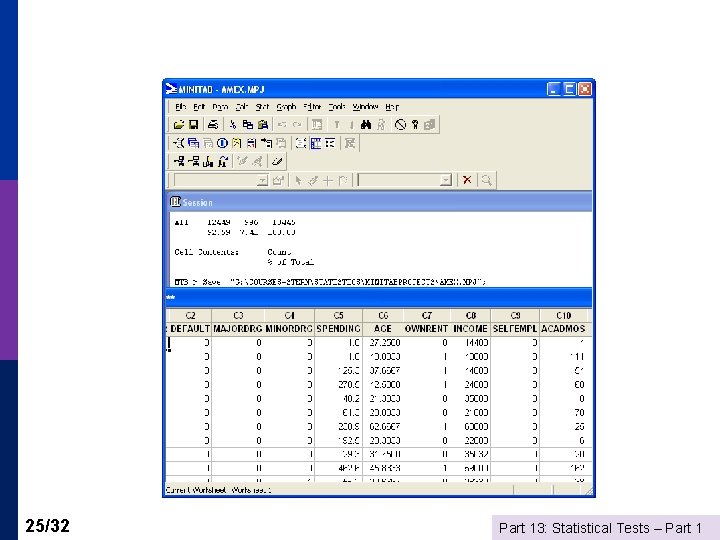This screenshot has width=720, height=540.
Task: Select column header C8
Action: point(471,315)
